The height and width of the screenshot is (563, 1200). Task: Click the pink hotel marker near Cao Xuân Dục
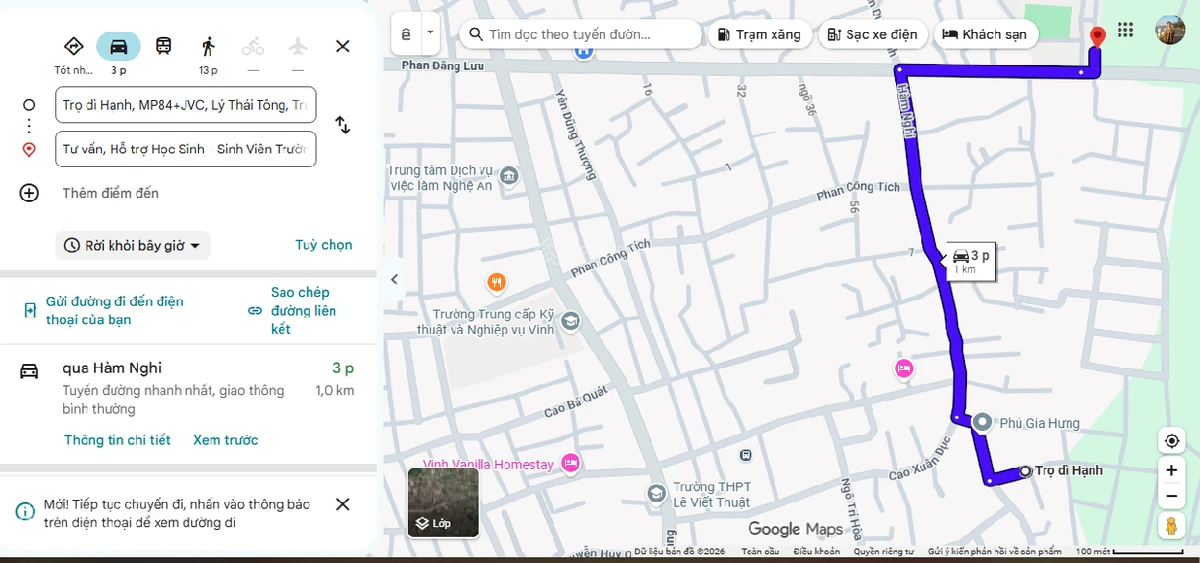coord(904,368)
